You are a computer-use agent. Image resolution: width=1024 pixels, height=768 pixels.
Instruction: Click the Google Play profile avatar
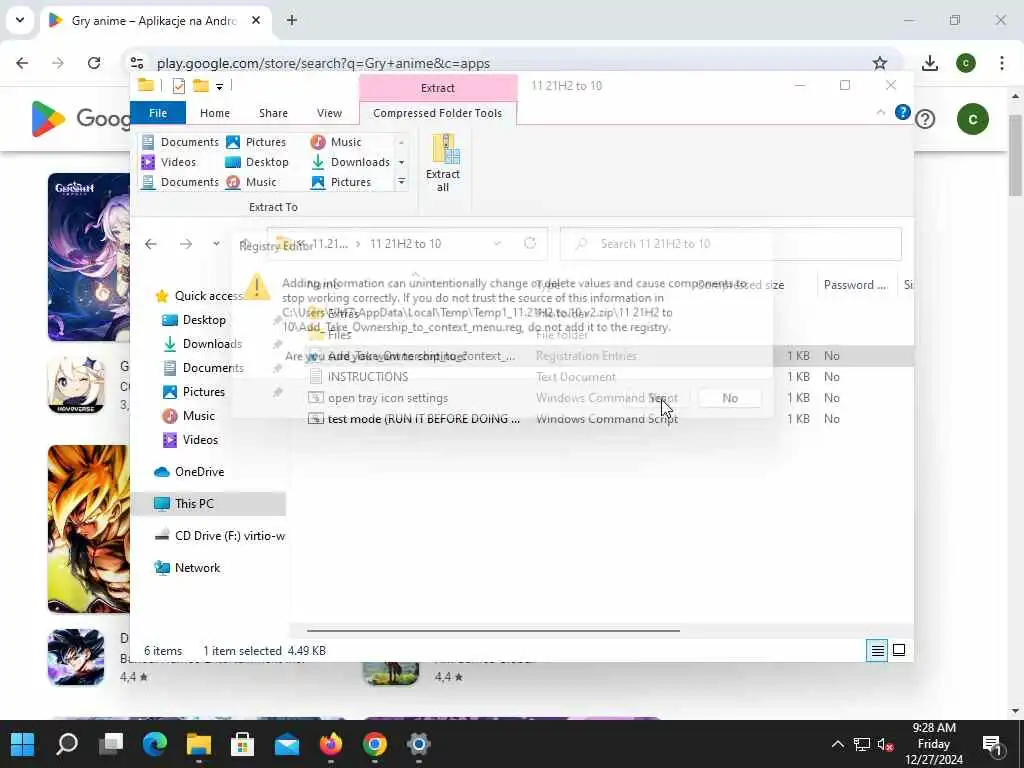coord(972,119)
